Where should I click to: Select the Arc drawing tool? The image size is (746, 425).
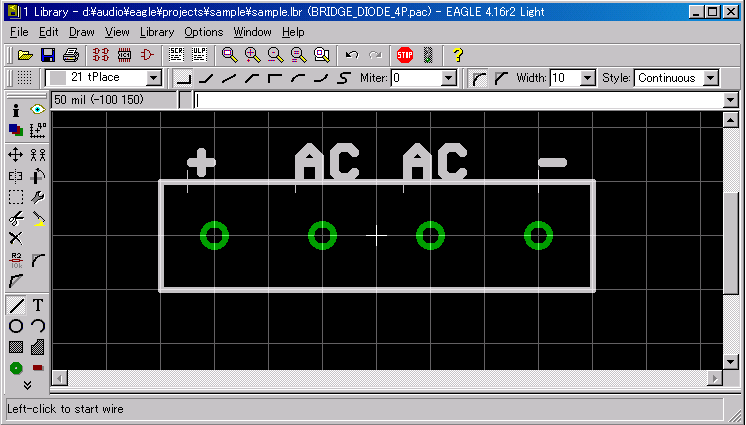click(x=38, y=326)
